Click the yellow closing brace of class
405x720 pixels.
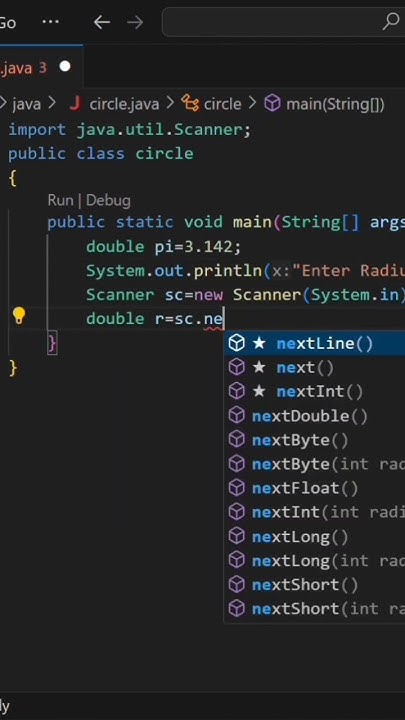click(13, 368)
